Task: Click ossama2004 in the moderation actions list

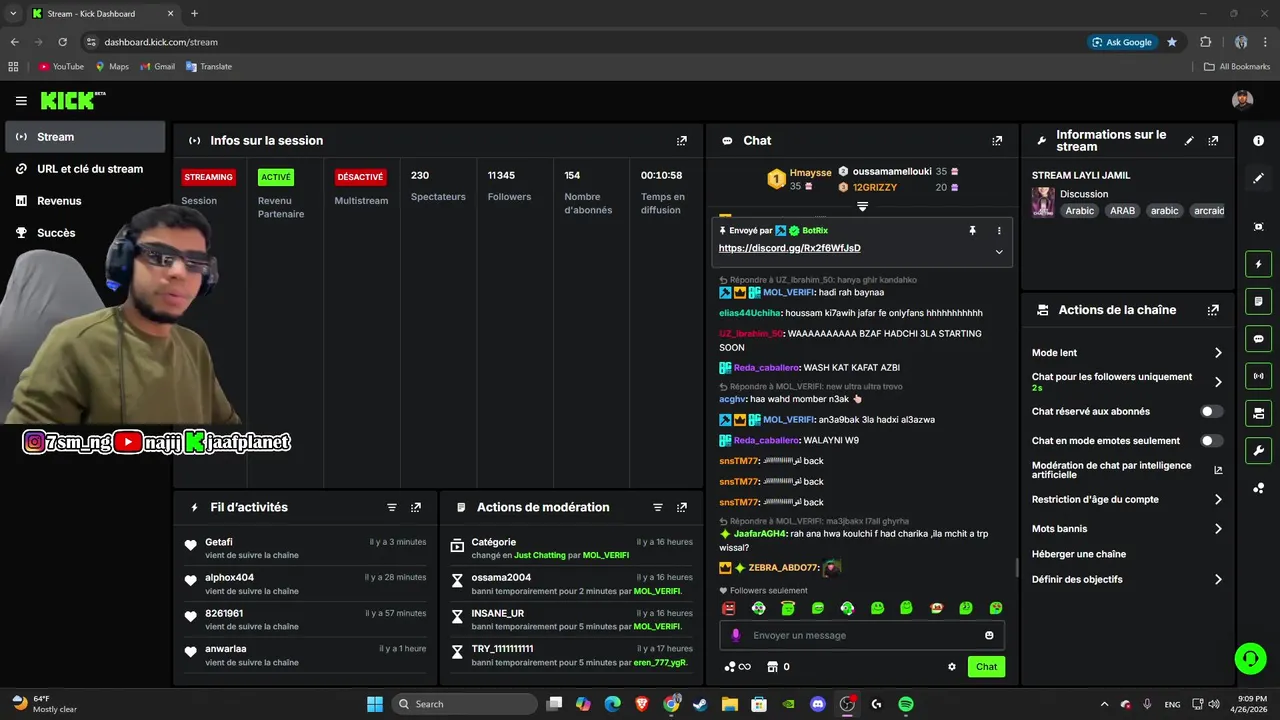Action: (x=501, y=578)
